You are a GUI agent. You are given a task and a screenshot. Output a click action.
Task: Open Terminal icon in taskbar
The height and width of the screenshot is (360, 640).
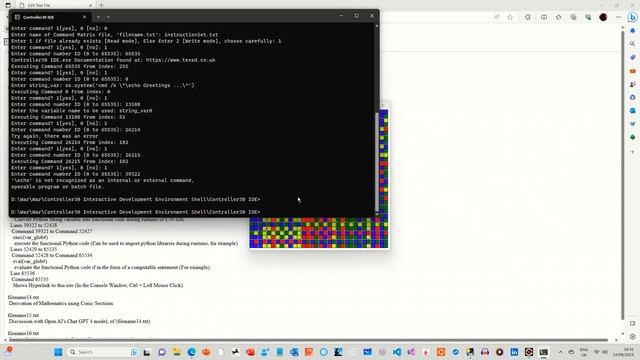pyautogui.click(x=544, y=352)
